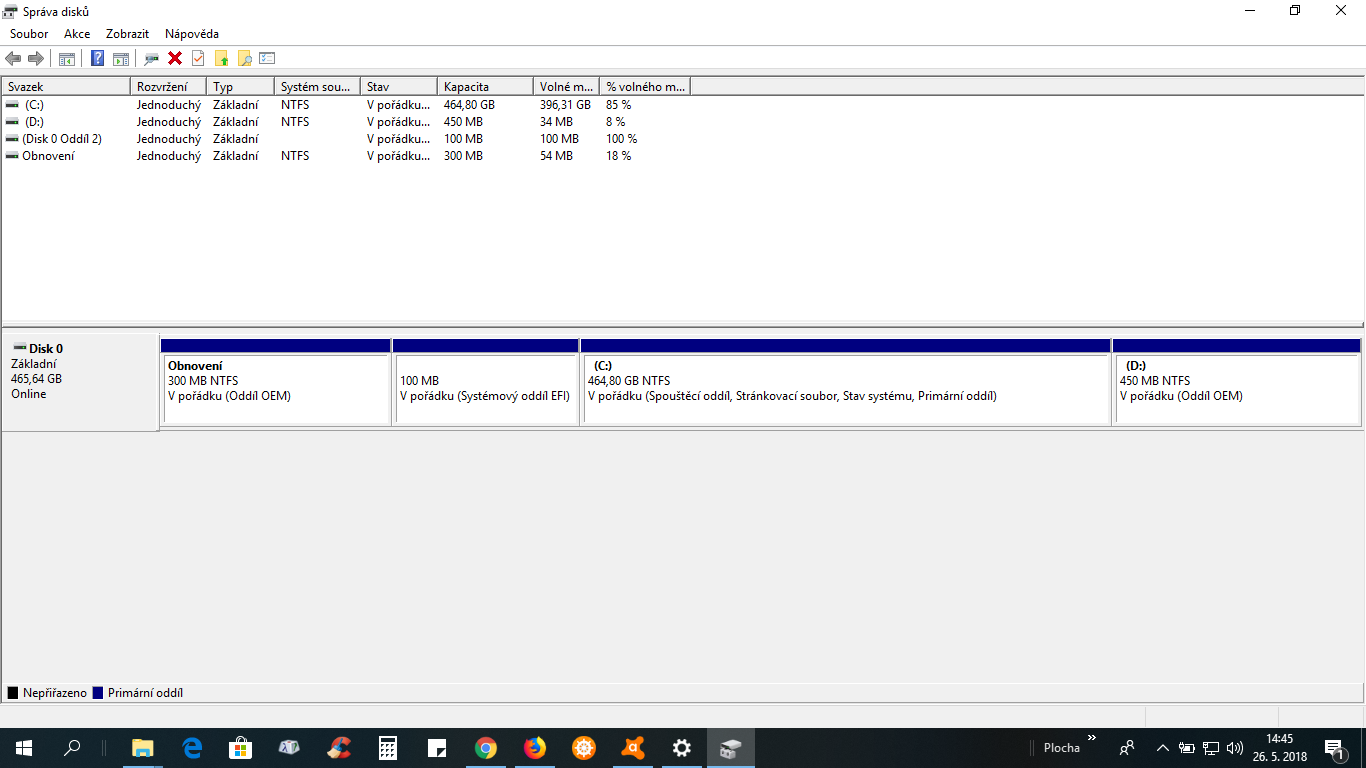Viewport: 1366px width, 768px height.
Task: Show hidden system tray icons
Action: point(1162,748)
